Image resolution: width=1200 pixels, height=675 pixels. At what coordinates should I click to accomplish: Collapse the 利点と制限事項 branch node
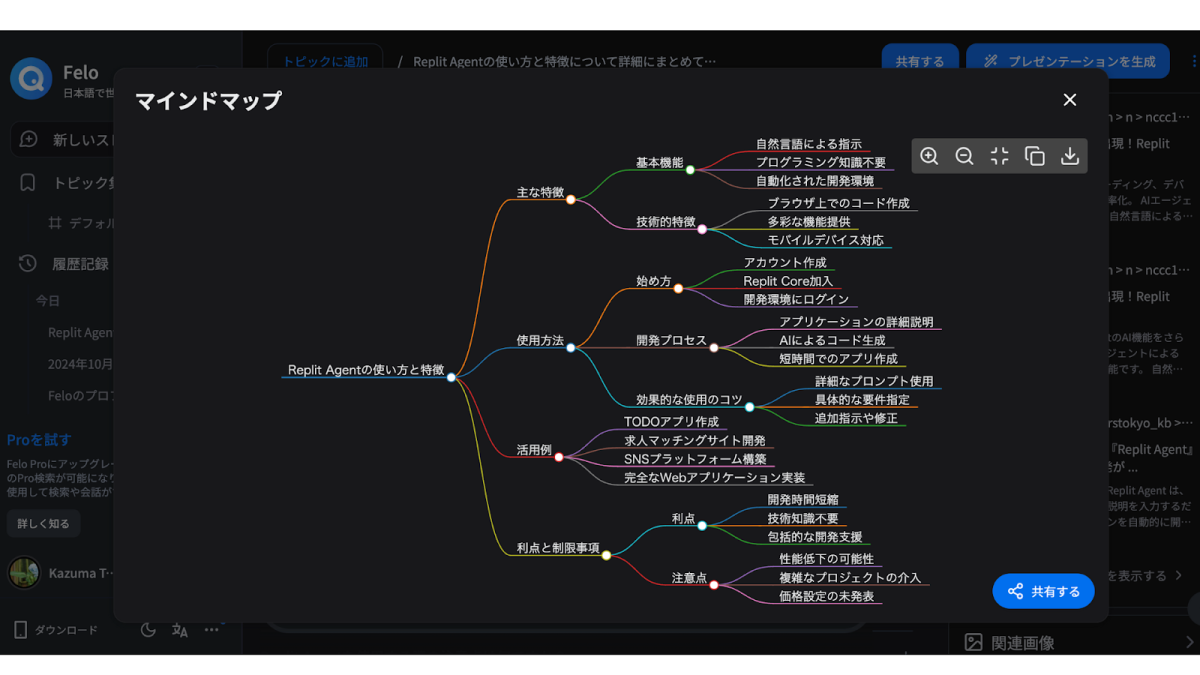click(x=606, y=555)
